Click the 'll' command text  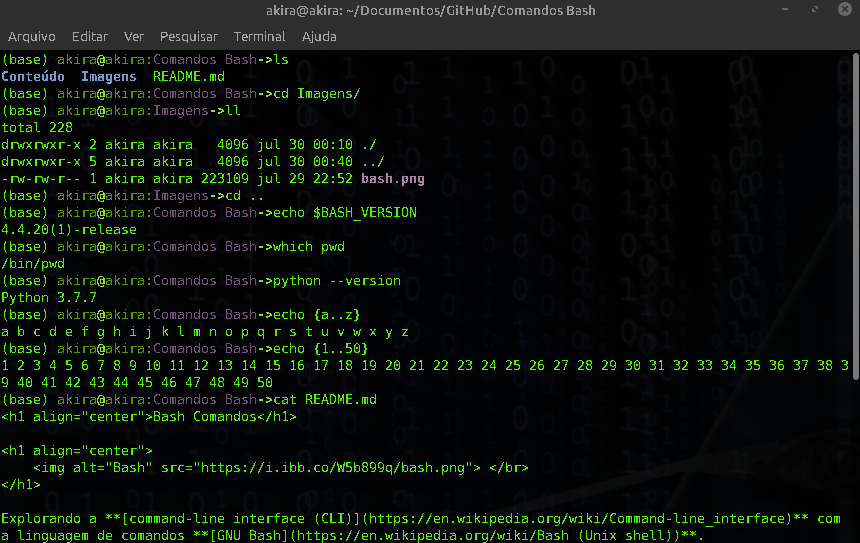click(233, 110)
